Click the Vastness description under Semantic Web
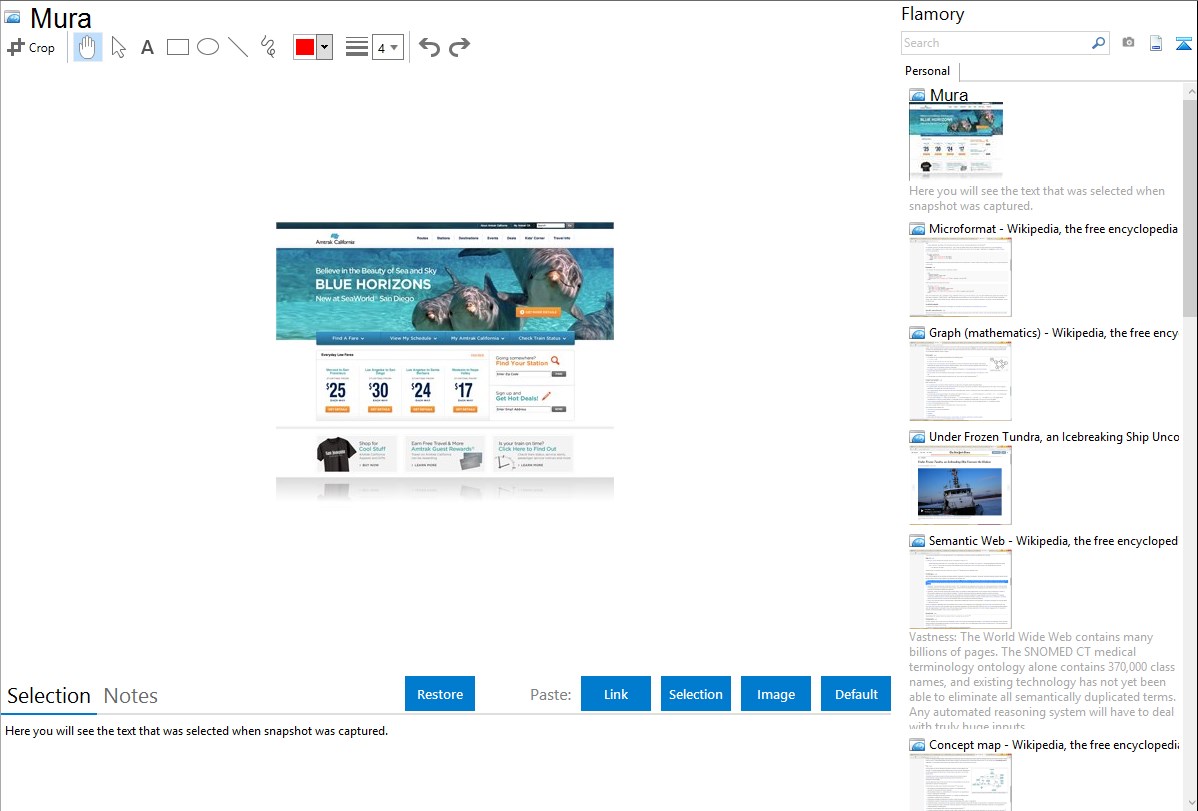 [1042, 682]
